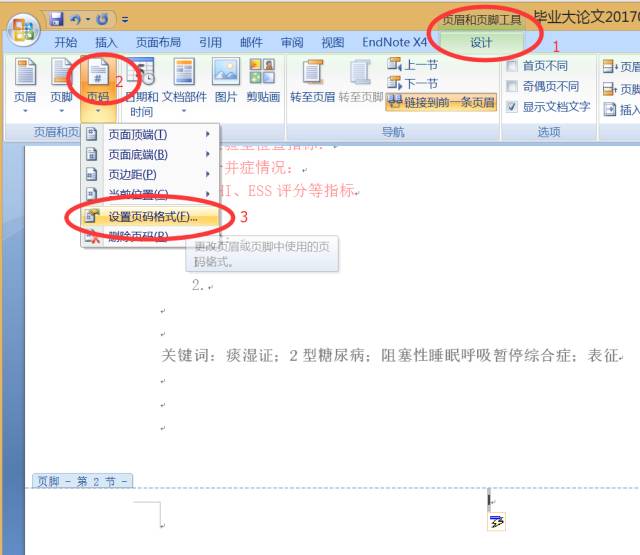Click the 页面底端 menu item icon
This screenshot has height=555, width=640.
pos(92,154)
